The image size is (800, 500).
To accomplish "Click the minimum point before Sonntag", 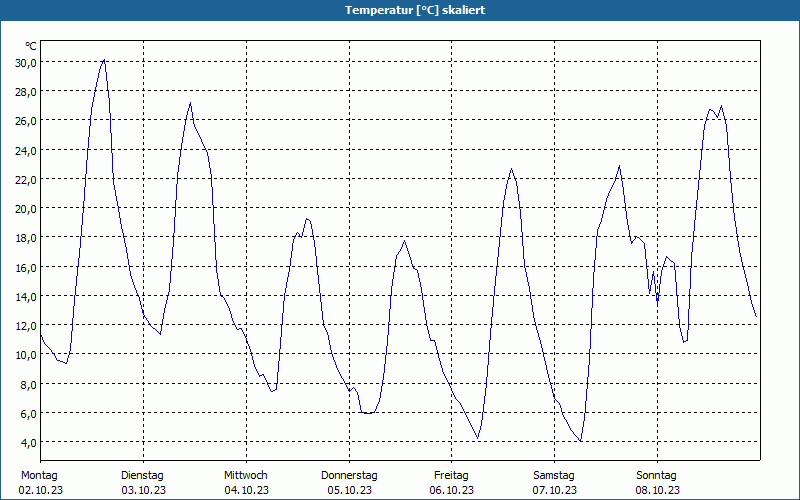I will 581,441.
